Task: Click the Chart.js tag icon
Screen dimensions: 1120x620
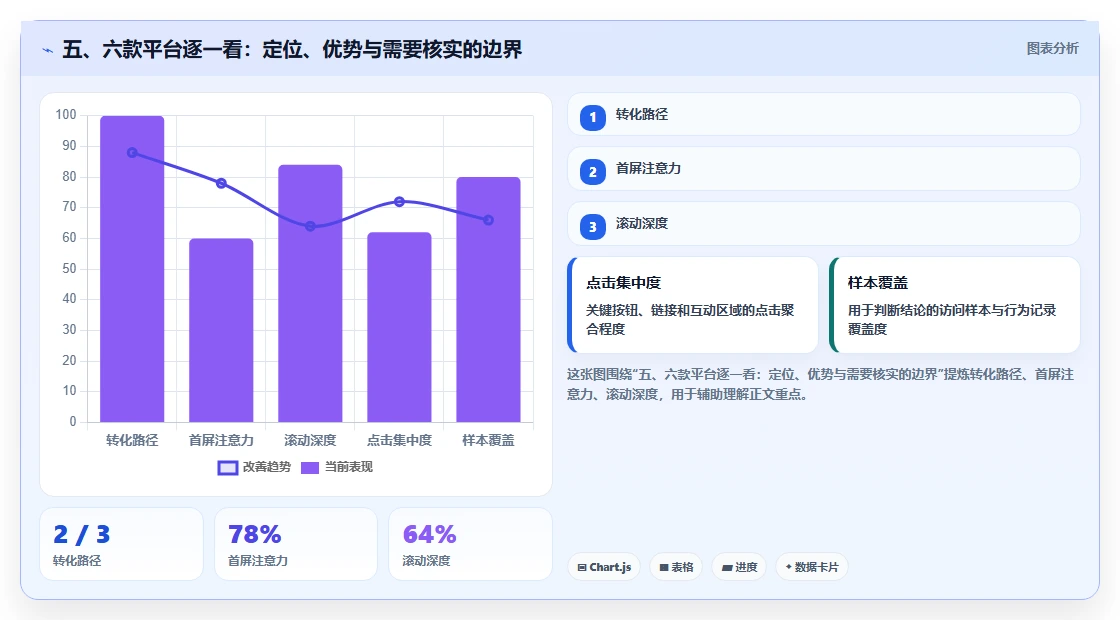Action: click(x=582, y=567)
